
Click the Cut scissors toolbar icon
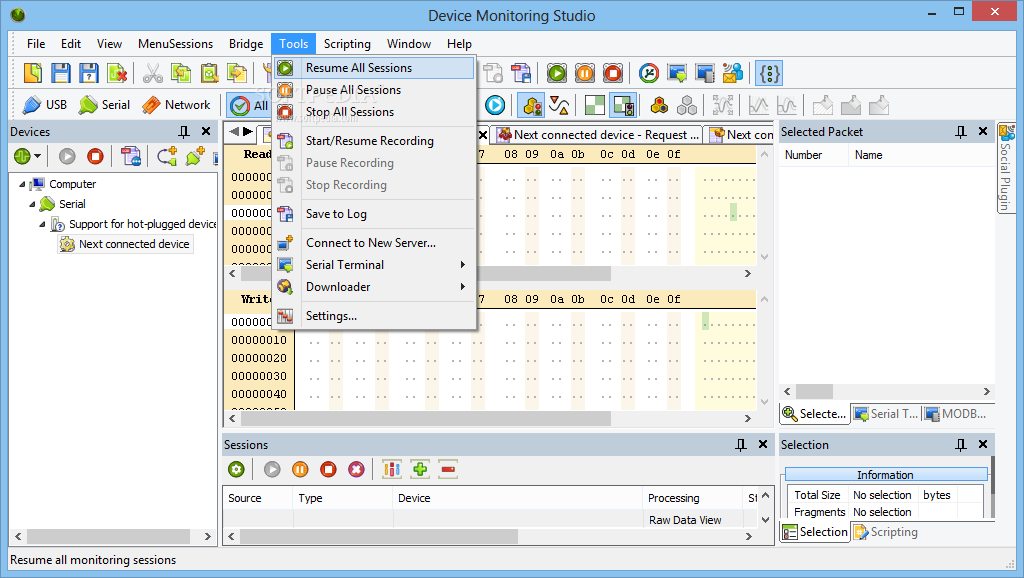(152, 73)
